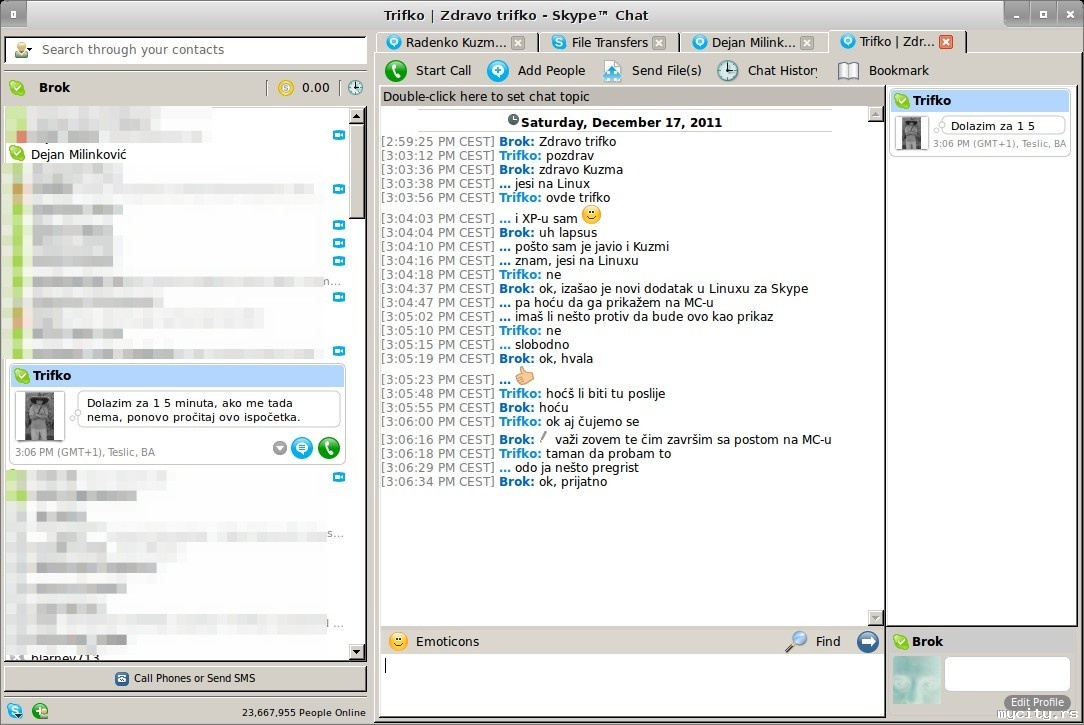The height and width of the screenshot is (725, 1084).
Task: Click in the message input box
Action: coord(632,685)
